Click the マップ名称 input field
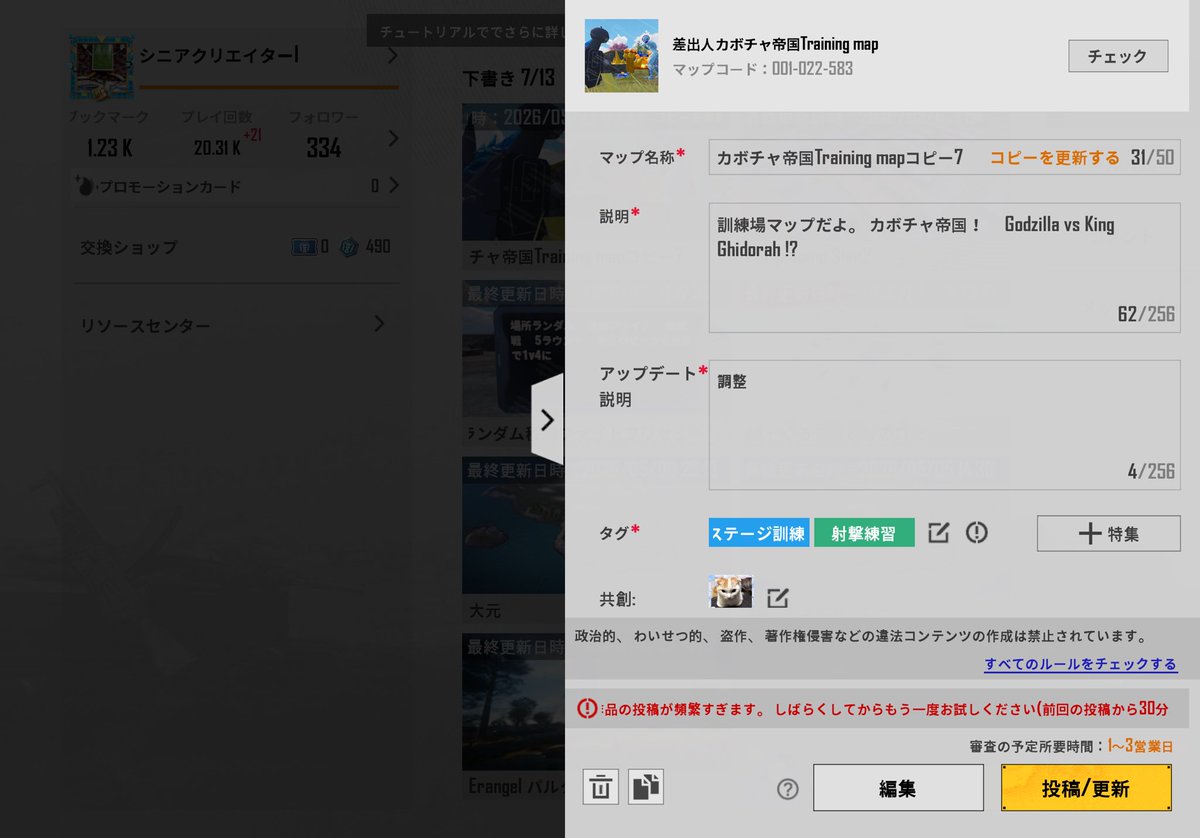Screen dimensions: 1200x838 [944, 158]
